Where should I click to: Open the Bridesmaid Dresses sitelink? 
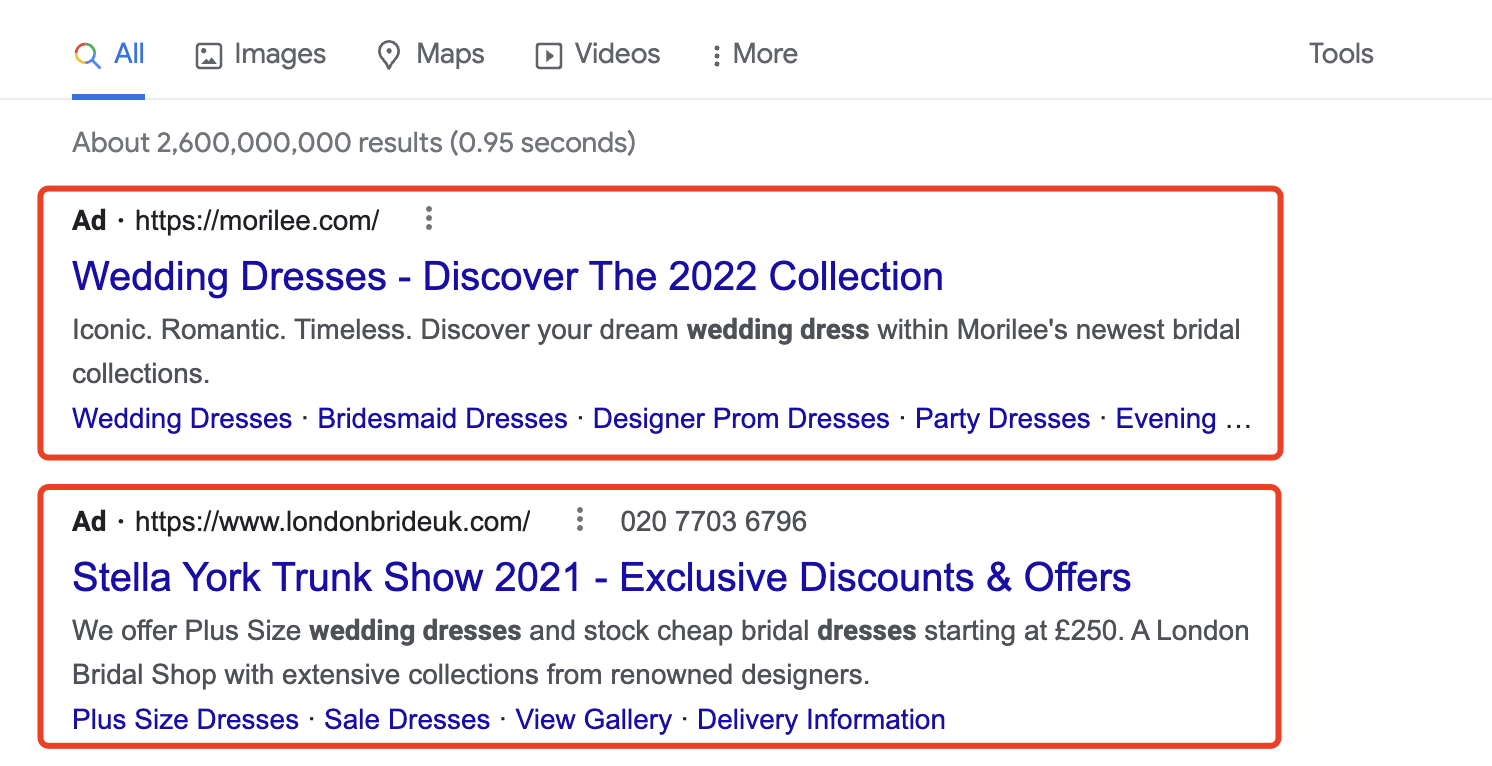[442, 418]
